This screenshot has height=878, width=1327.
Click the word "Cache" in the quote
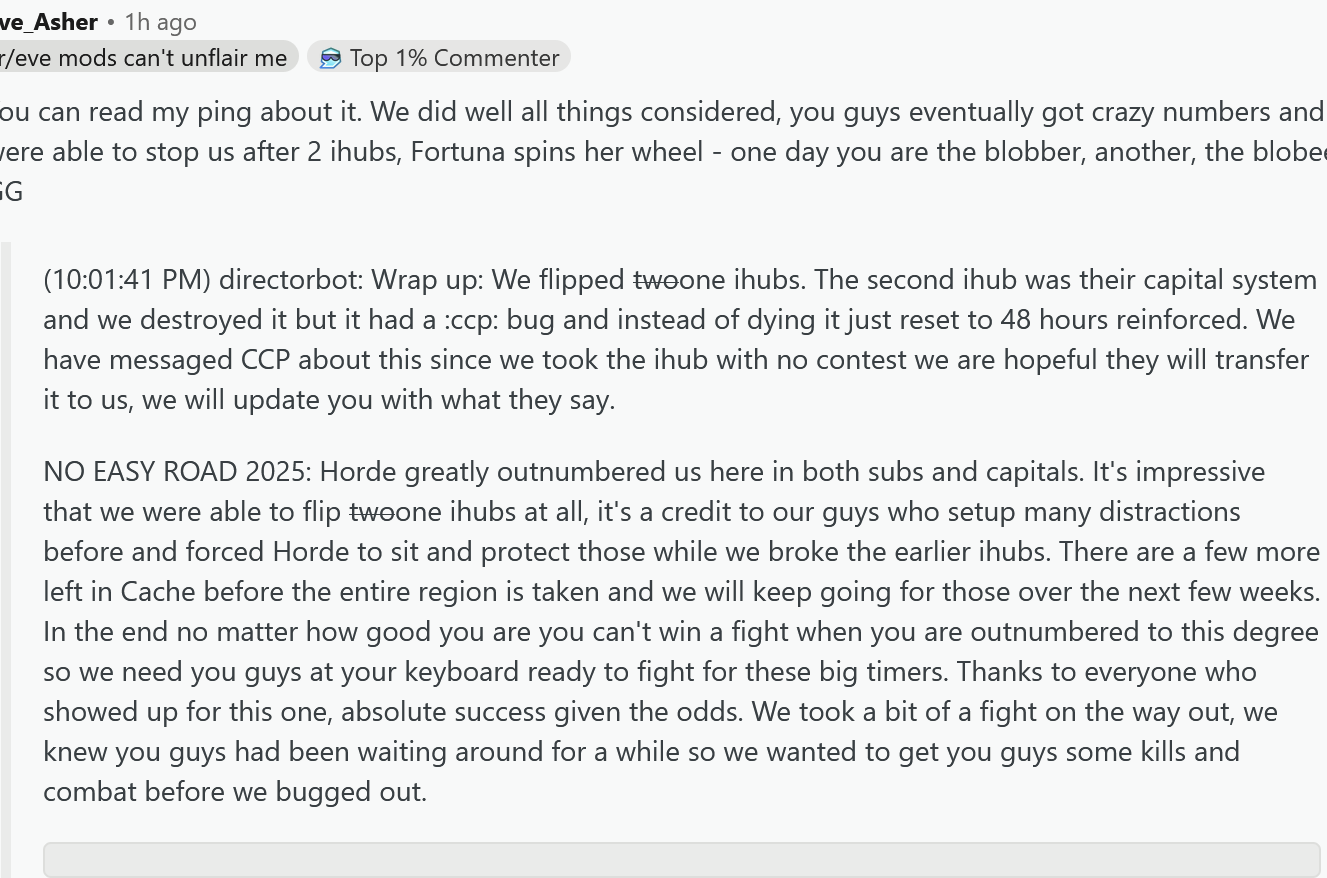[x=158, y=592]
